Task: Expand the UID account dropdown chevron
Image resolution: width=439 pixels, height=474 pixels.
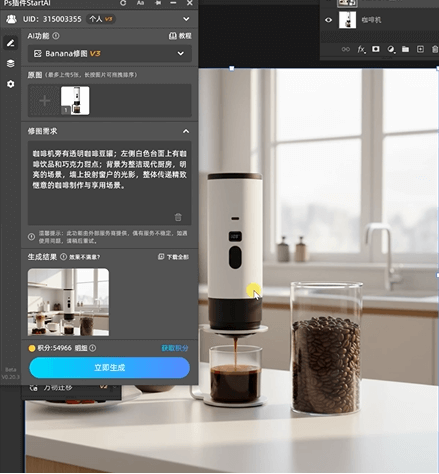Action: 186,19
